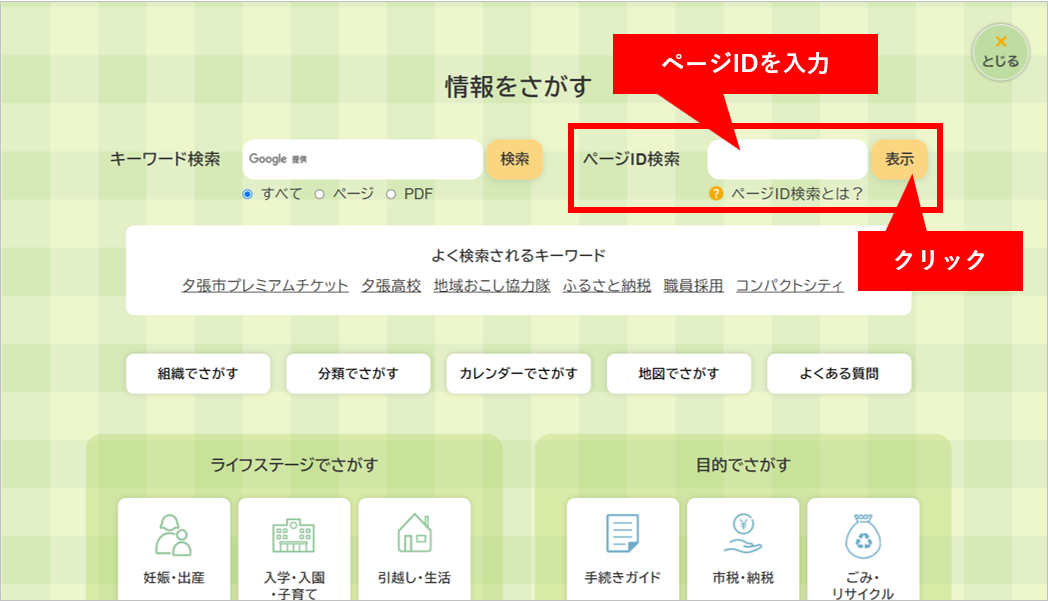Image resolution: width=1048 pixels, height=601 pixels.
Task: Open the 手続きガイド document icon
Action: coord(622,535)
